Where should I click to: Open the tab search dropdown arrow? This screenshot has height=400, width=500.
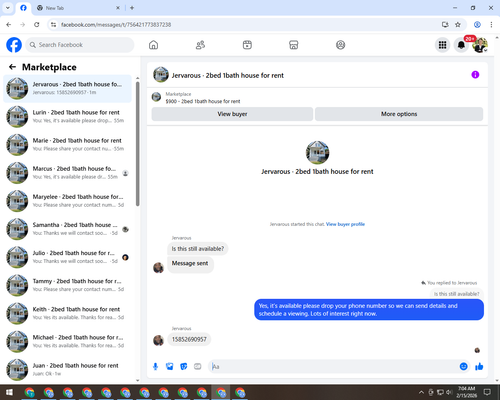tap(8, 8)
